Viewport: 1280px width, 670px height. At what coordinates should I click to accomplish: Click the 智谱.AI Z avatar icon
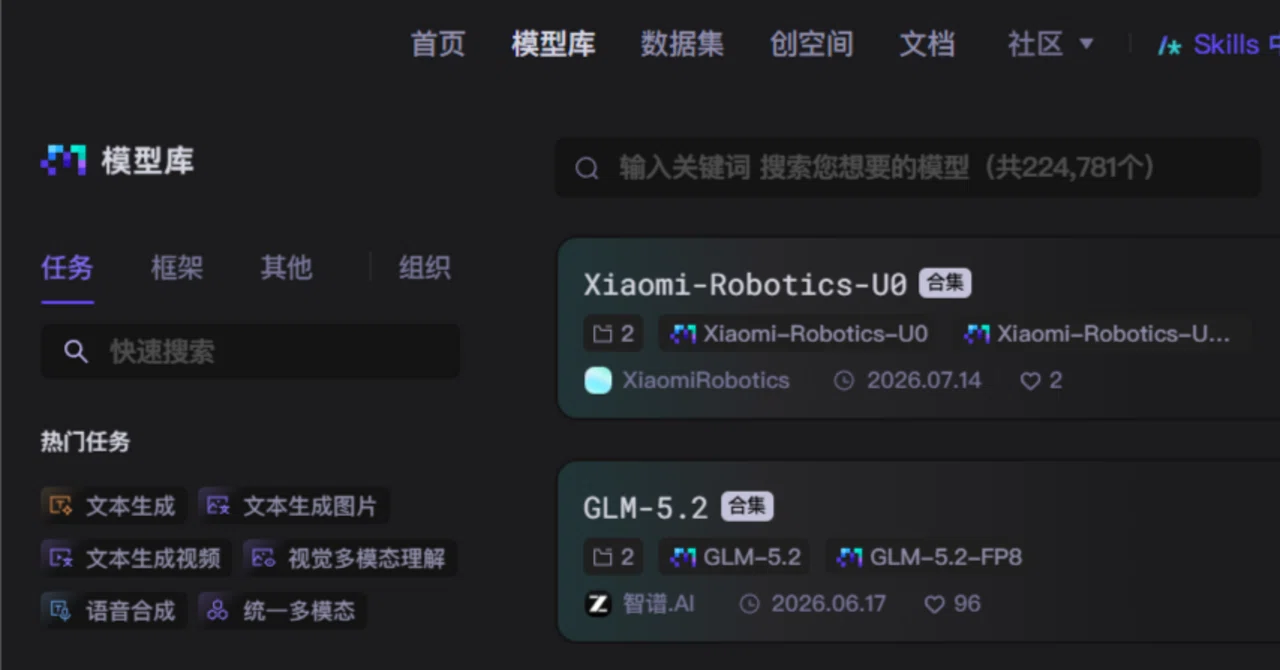pyautogui.click(x=598, y=603)
